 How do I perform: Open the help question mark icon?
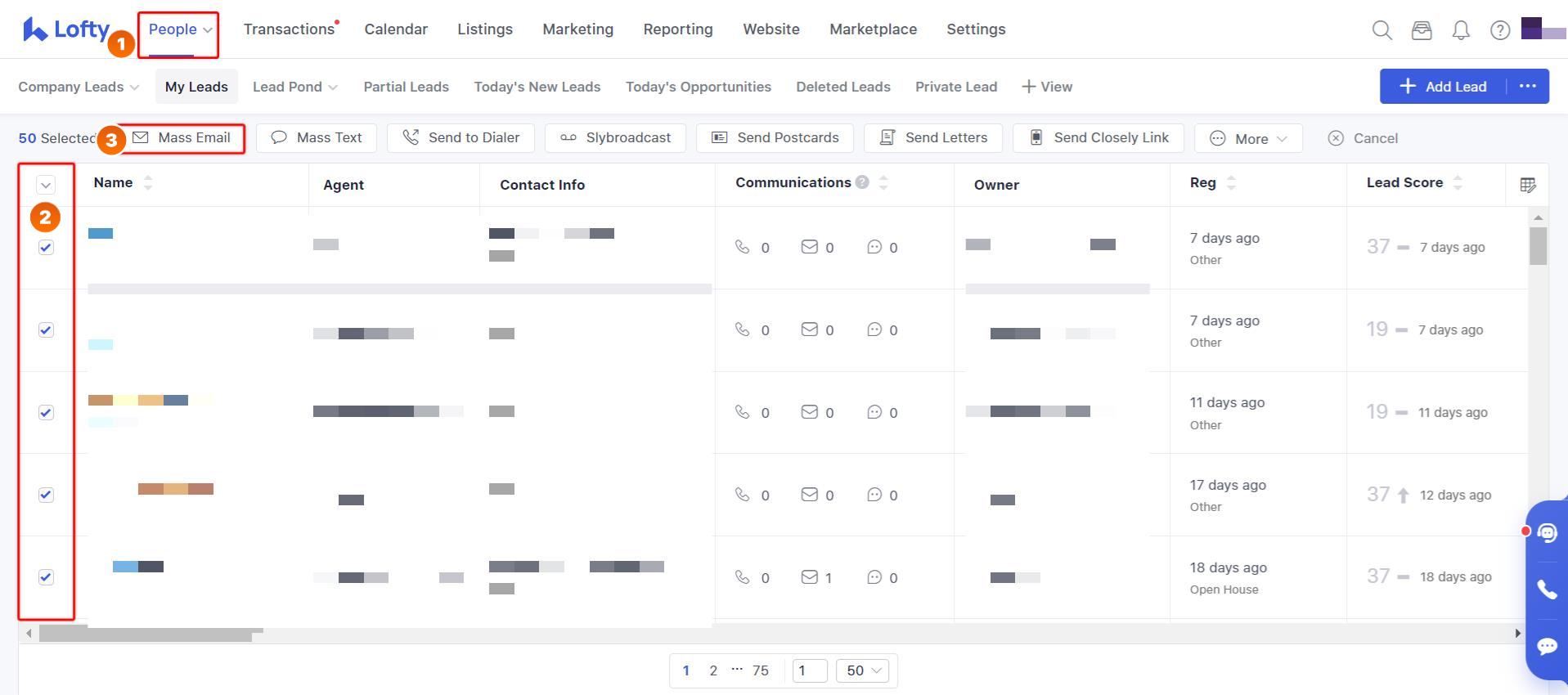[1499, 30]
